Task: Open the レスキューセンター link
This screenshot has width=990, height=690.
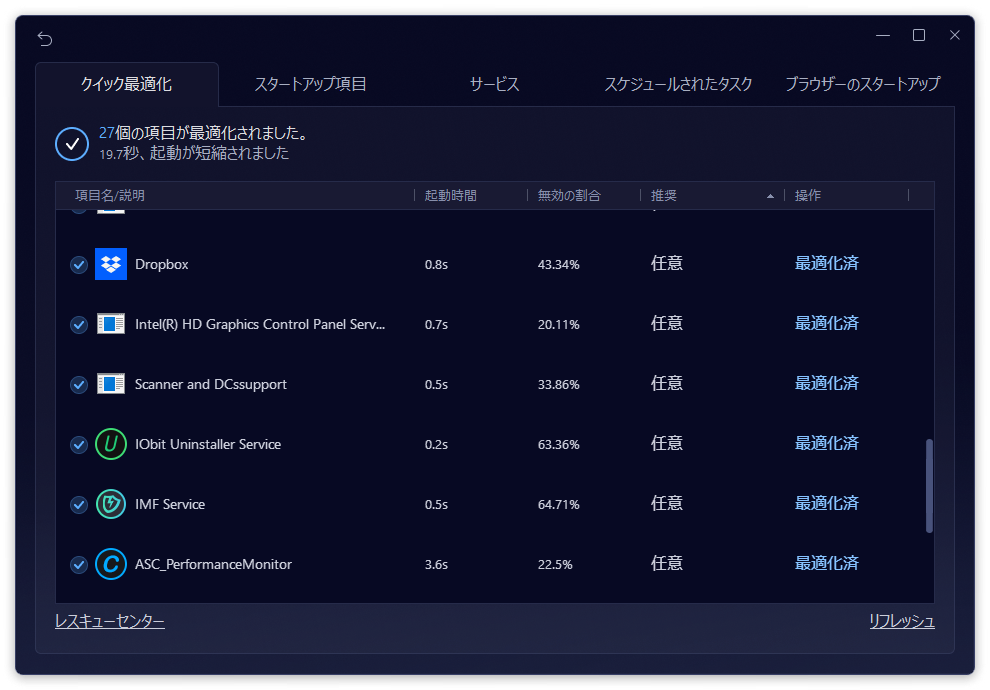Action: (110, 622)
